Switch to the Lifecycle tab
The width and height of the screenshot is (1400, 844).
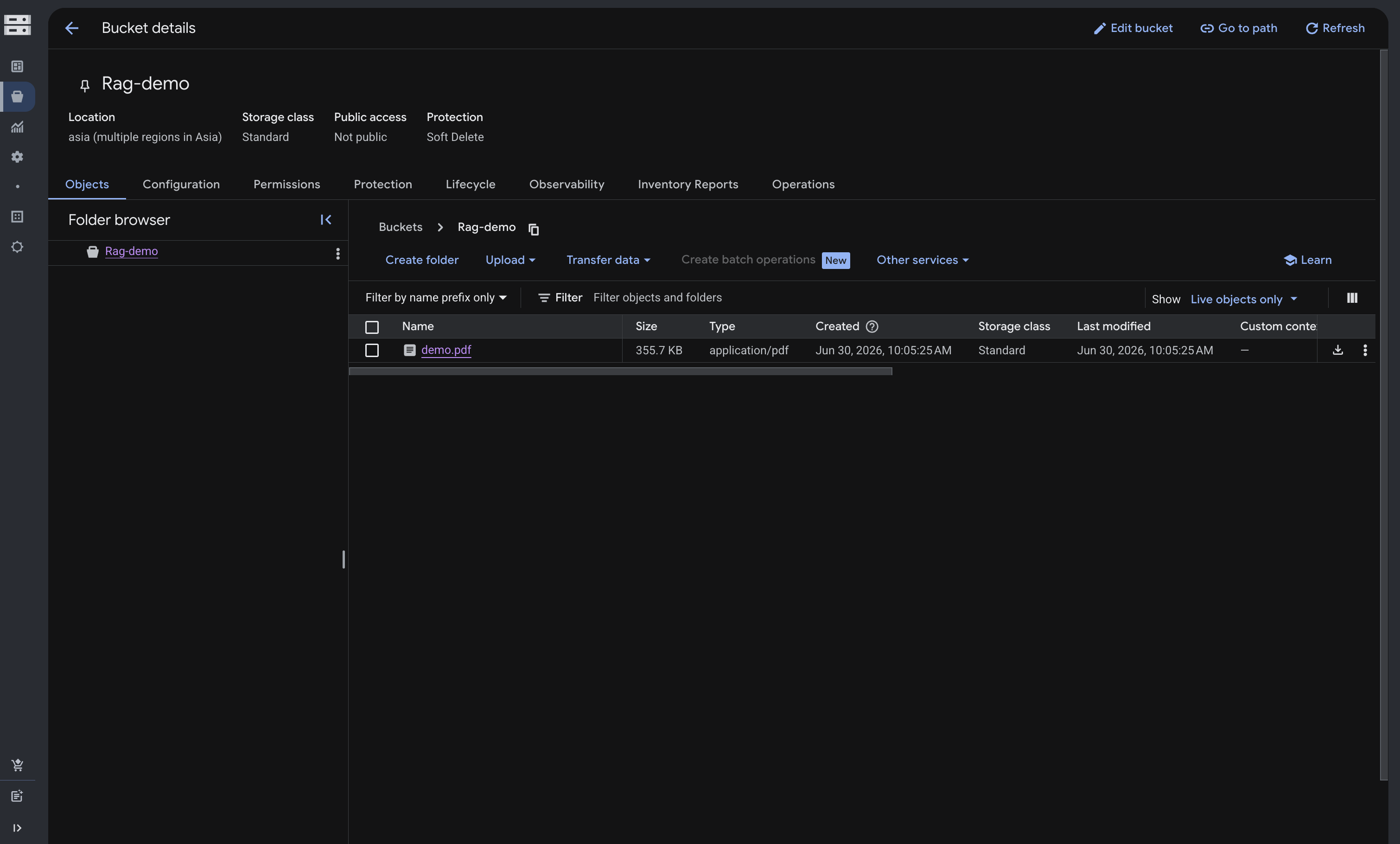point(470,184)
